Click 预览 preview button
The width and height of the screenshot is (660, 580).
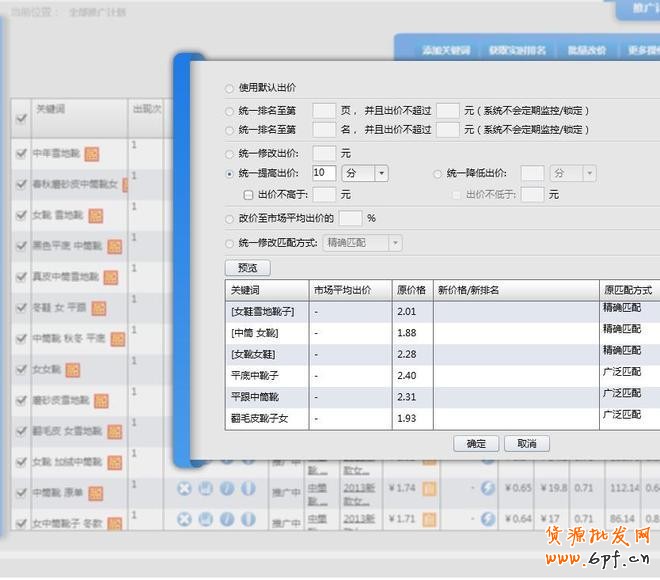[247, 268]
